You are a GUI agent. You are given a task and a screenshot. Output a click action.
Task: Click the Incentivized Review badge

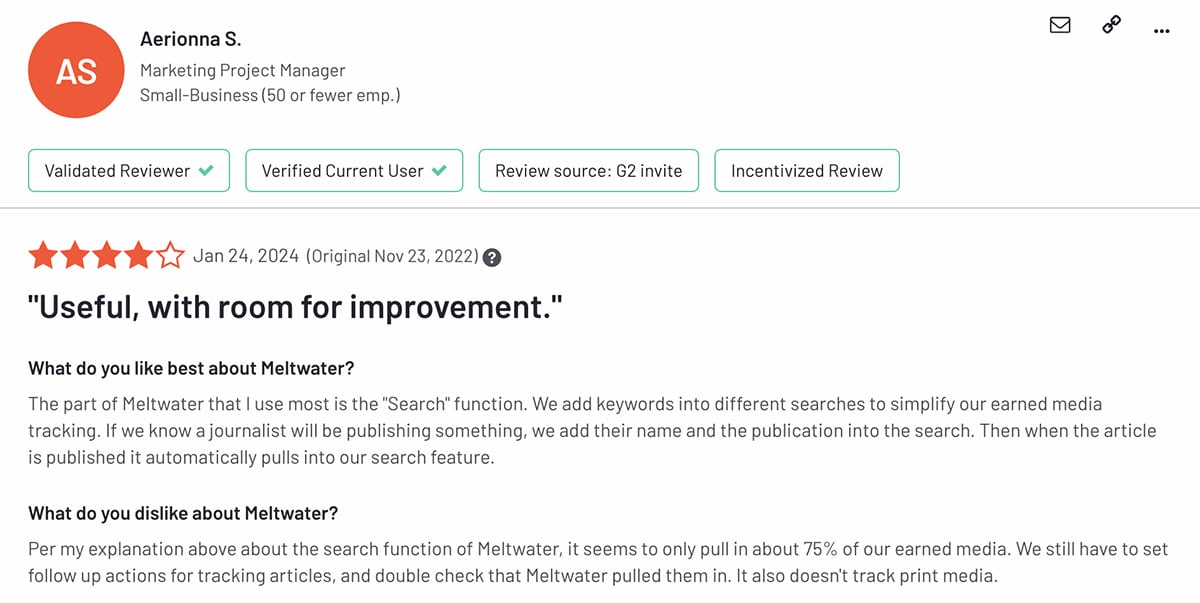point(806,171)
